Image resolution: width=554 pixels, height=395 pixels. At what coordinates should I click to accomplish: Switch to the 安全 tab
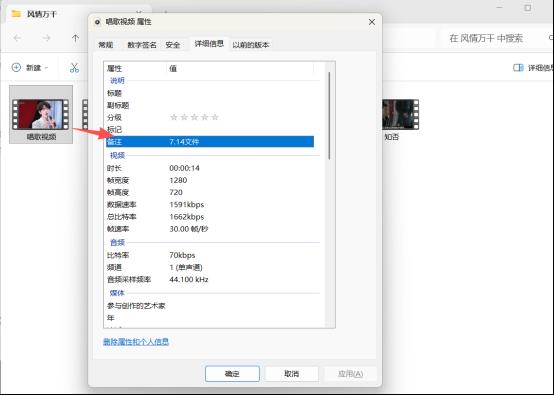coord(173,45)
